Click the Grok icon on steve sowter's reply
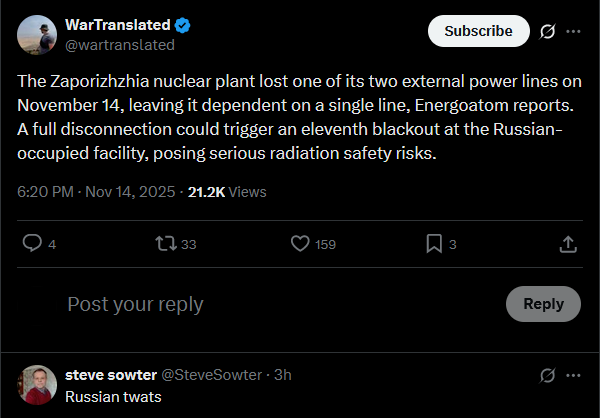Screen dimensions: 600x418 coord(547,376)
